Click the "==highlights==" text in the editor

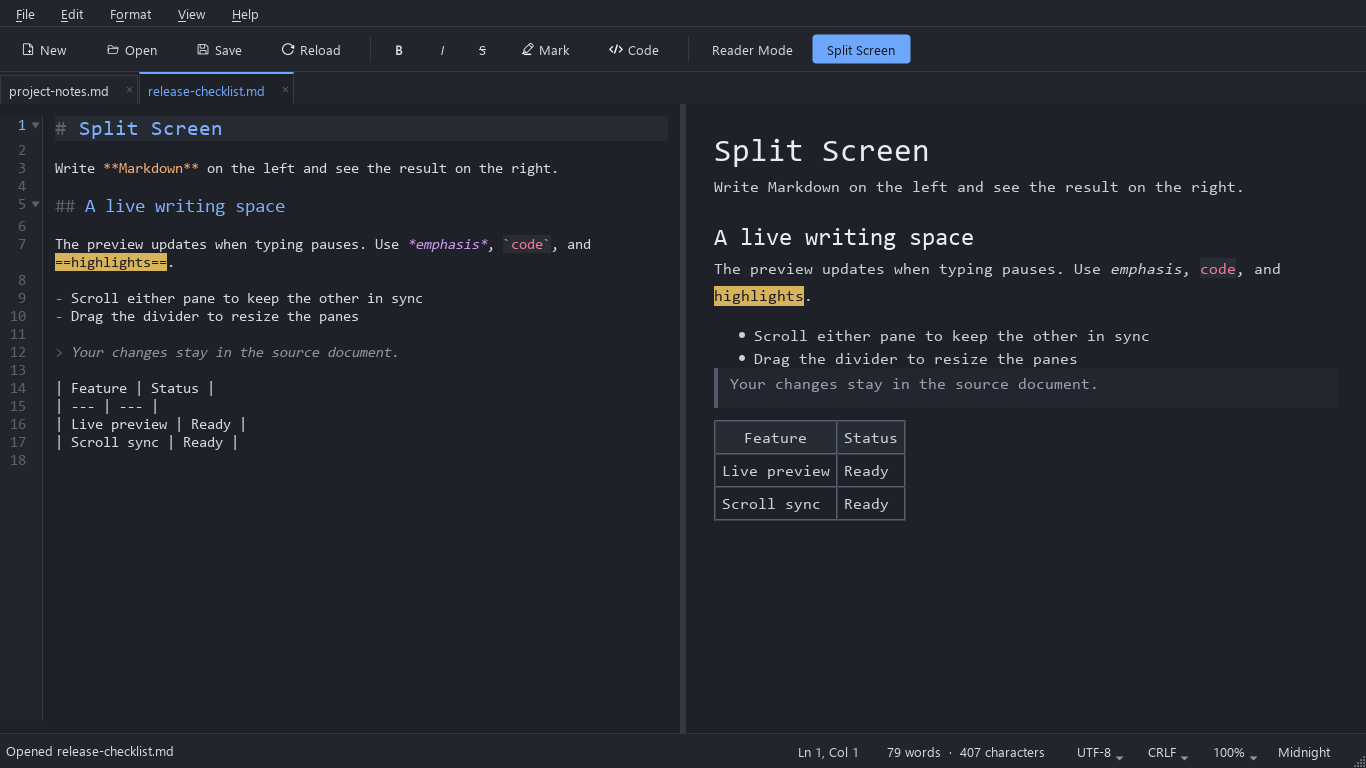[x=111, y=262]
